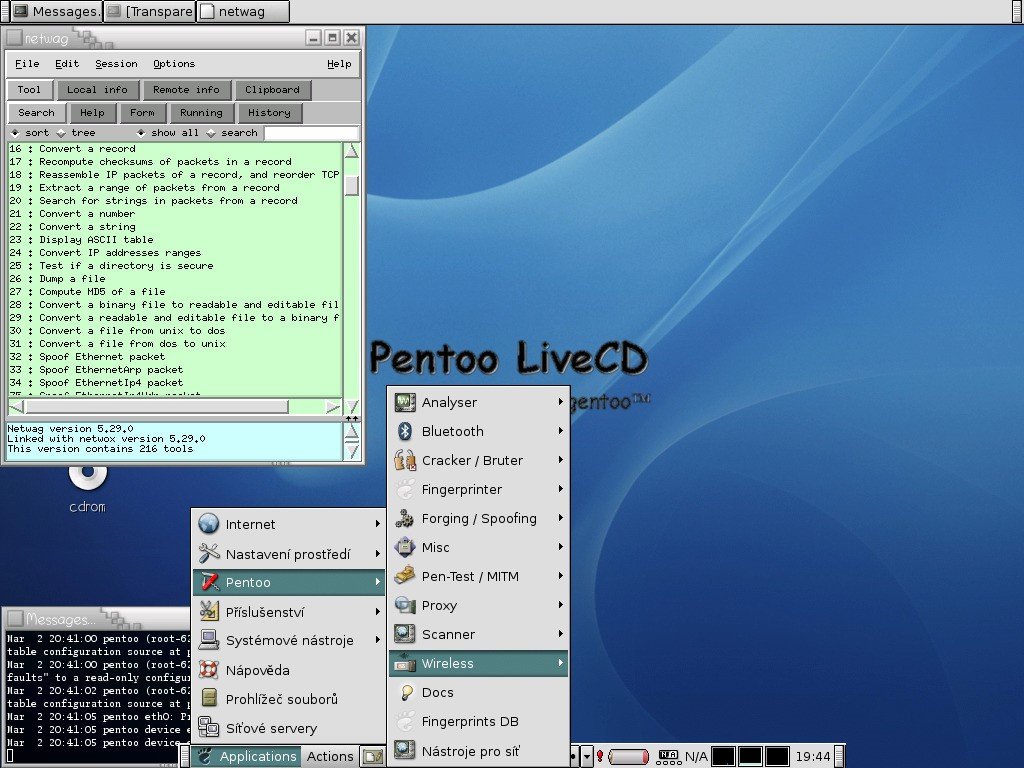Viewport: 1024px width, 768px height.
Task: Click the Internet globe icon
Action: 208,524
